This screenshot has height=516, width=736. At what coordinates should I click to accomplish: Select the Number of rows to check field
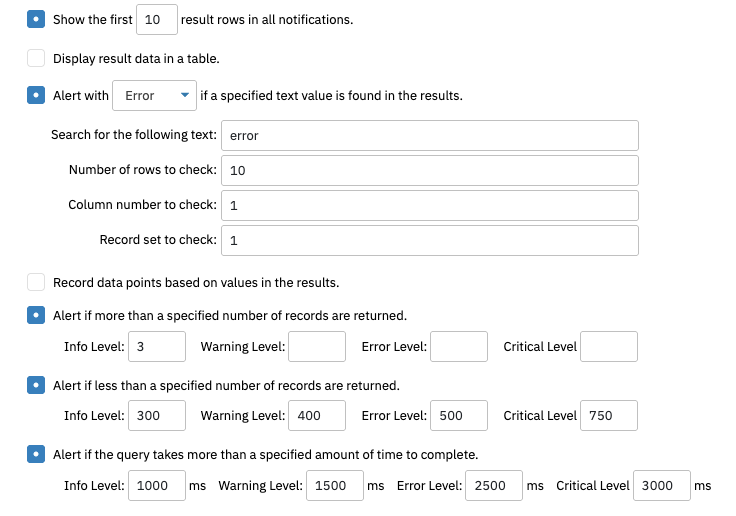430,170
